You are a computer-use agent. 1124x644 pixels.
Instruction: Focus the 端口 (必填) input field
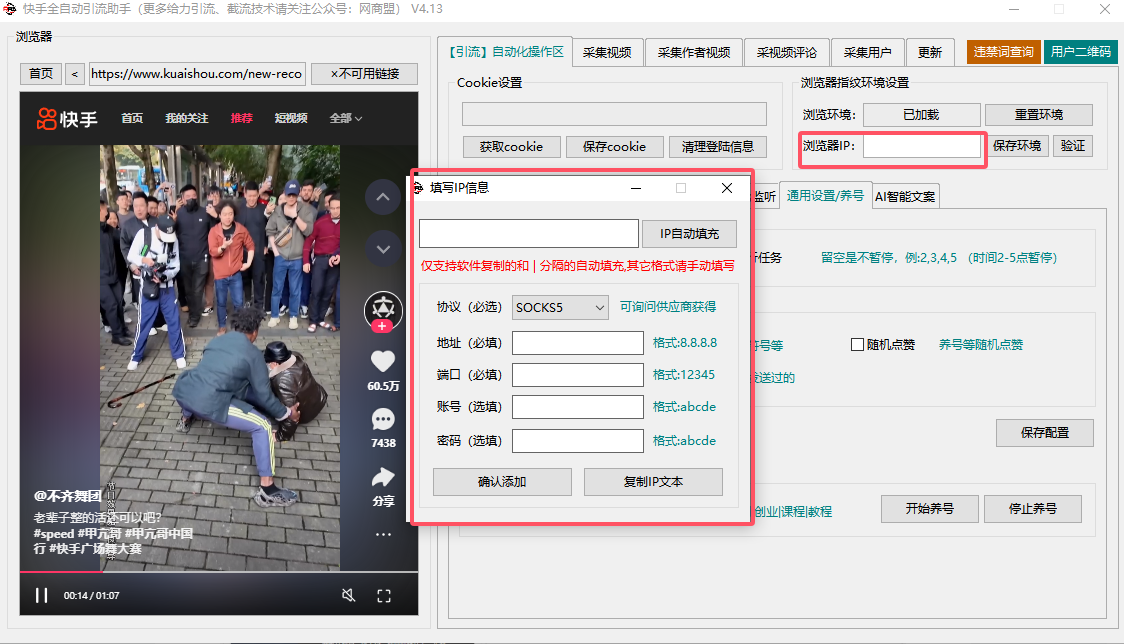pyautogui.click(x=578, y=374)
